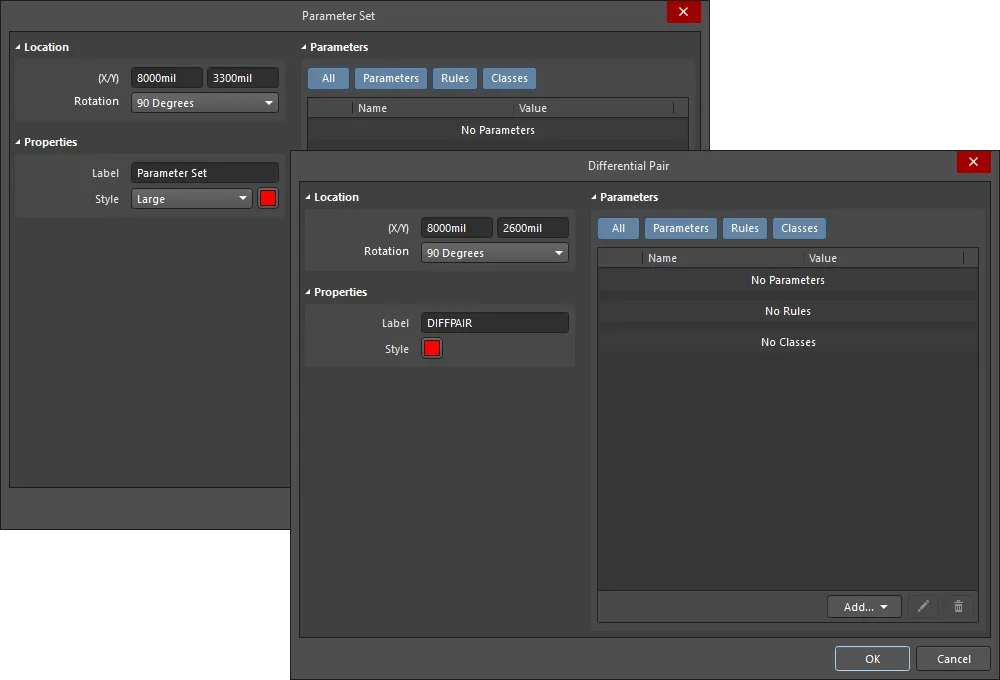The image size is (1000, 680).
Task: Open the Add... dropdown button
Action: click(864, 607)
